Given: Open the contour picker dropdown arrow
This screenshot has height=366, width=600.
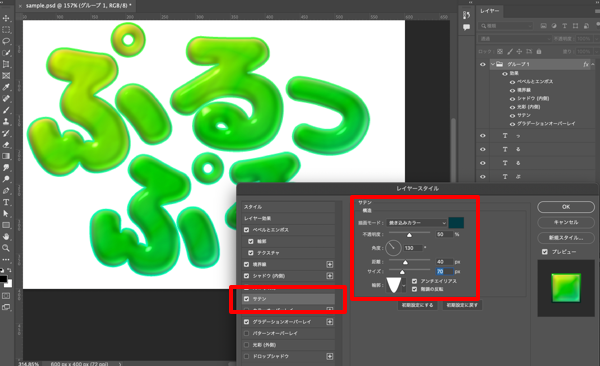Looking at the screenshot, I should 403,286.
